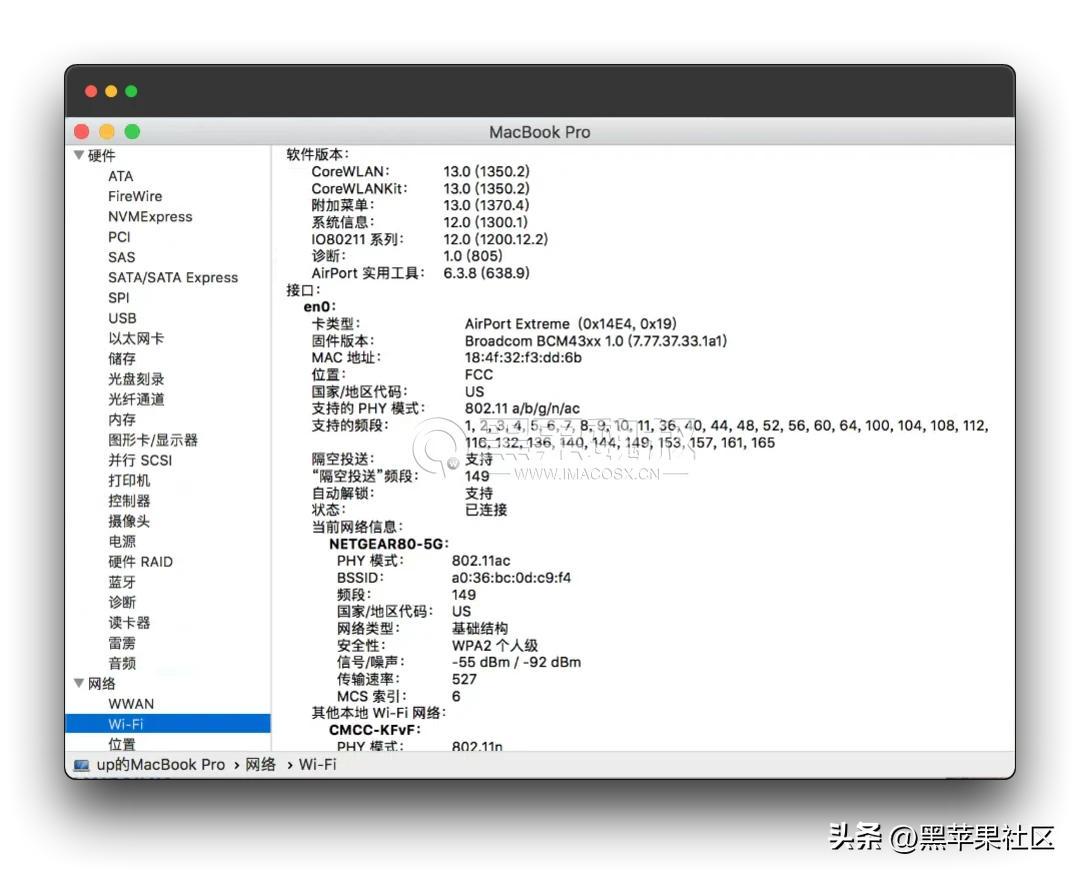1080x876 pixels.
Task: Select 位置 under the Network section
Action: pos(121,744)
